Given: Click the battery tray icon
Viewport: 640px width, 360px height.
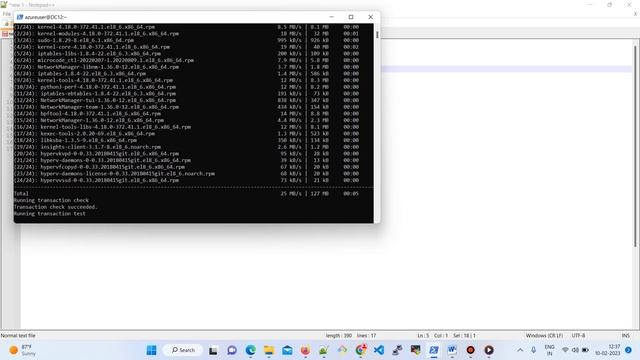Looking at the screenshot, I should click(585, 350).
